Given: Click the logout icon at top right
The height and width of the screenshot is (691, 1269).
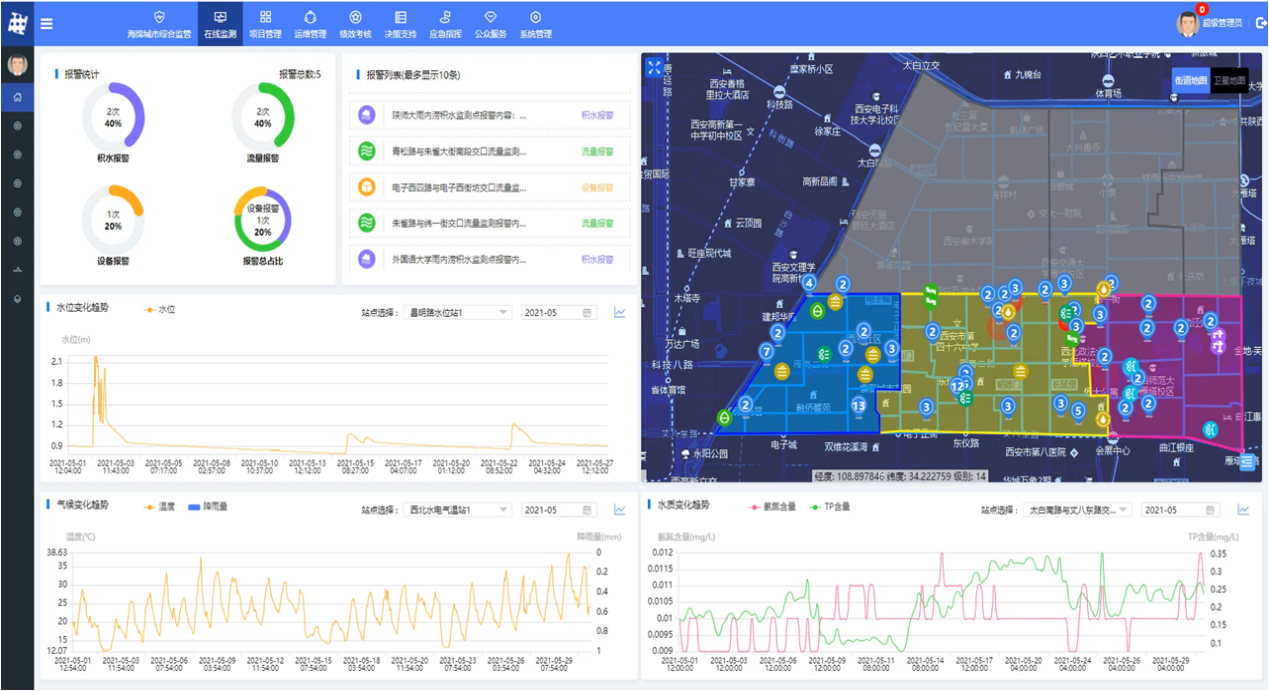Looking at the screenshot, I should (1259, 23).
